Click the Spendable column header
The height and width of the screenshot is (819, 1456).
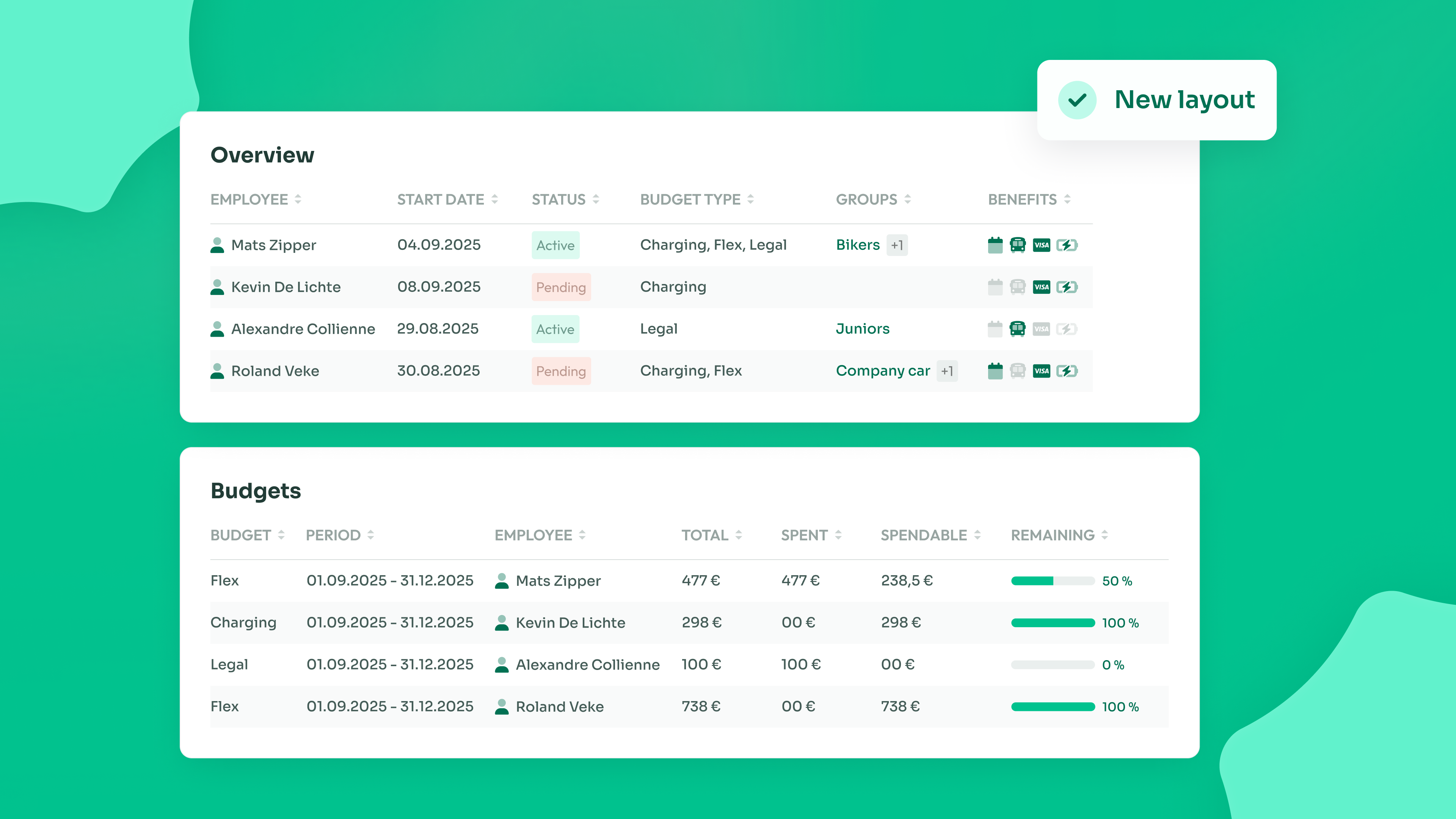924,535
